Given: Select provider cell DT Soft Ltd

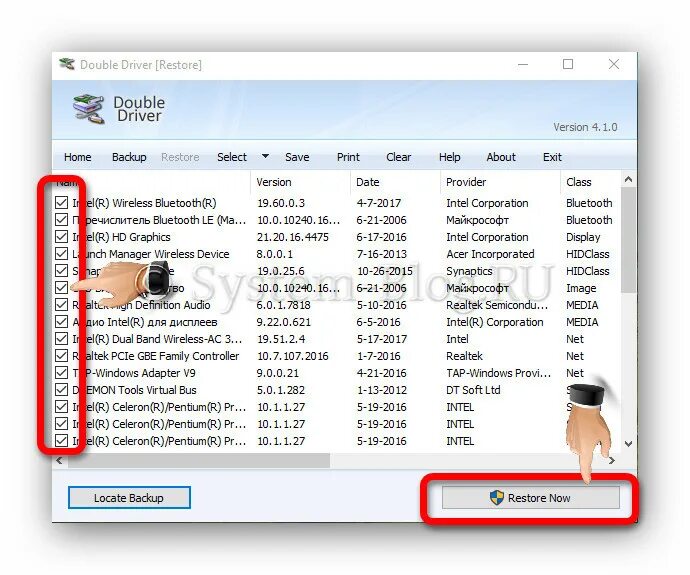Looking at the screenshot, I should [473, 390].
